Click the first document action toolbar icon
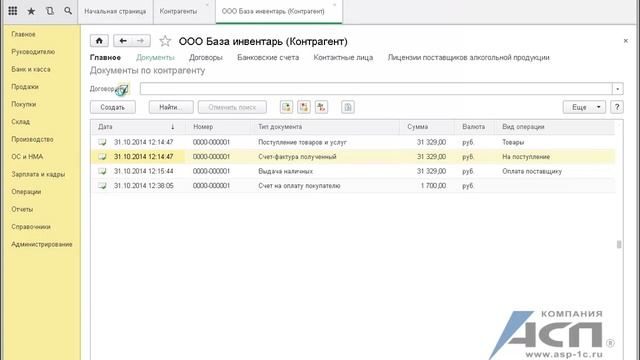Screen dimensions: 640x360 point(287,107)
